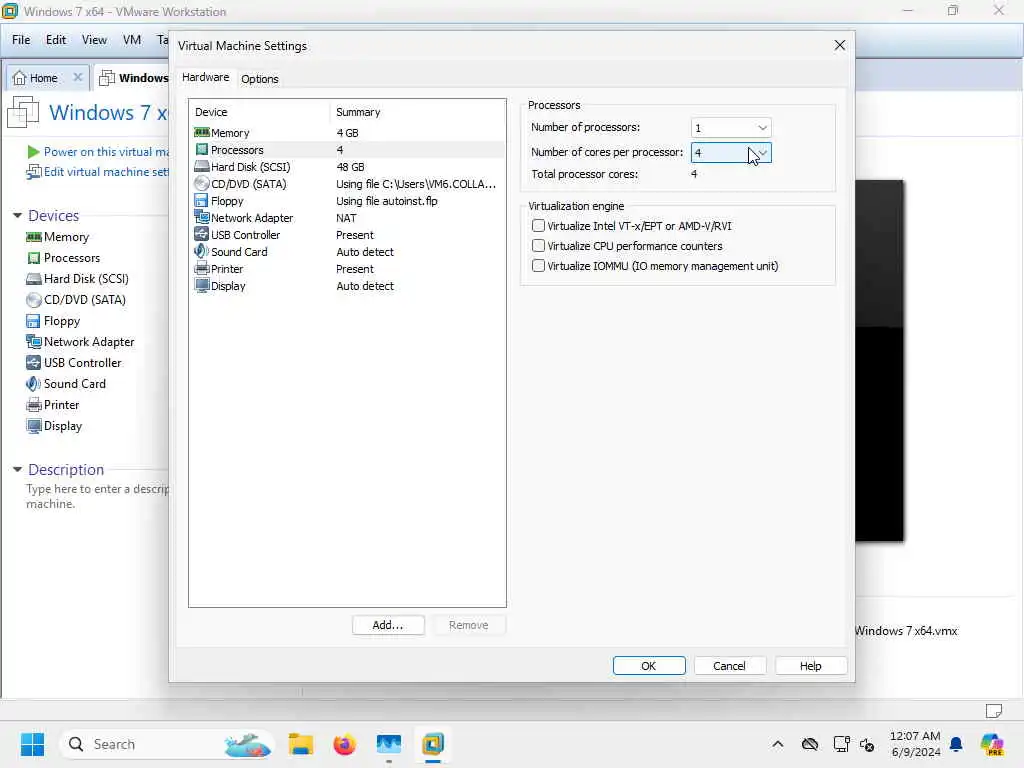Click Display icon in main window Devices panel
The width and height of the screenshot is (1024, 768).
(x=33, y=426)
